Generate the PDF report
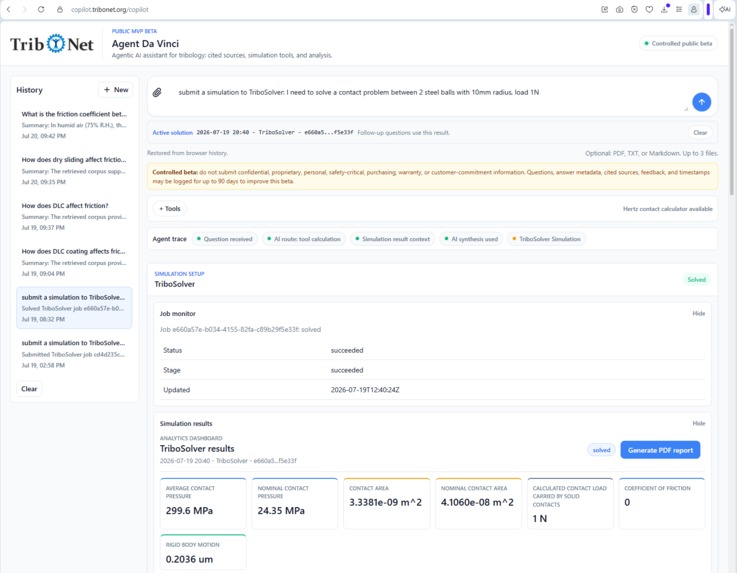This screenshot has width=737, height=573. click(660, 450)
